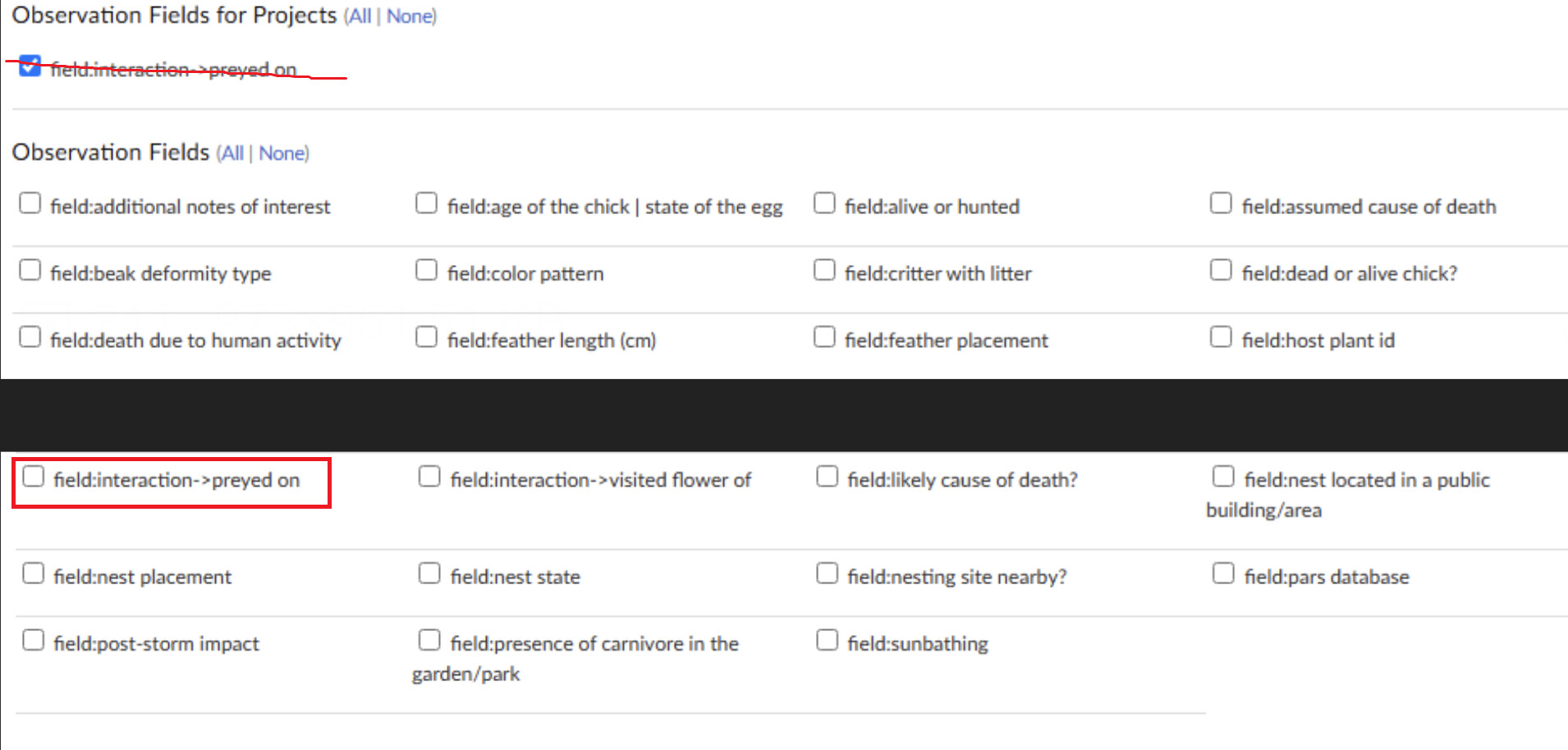Image resolution: width=1568 pixels, height=750 pixels.
Task: Select None in Observation Fields section
Action: pos(282,153)
